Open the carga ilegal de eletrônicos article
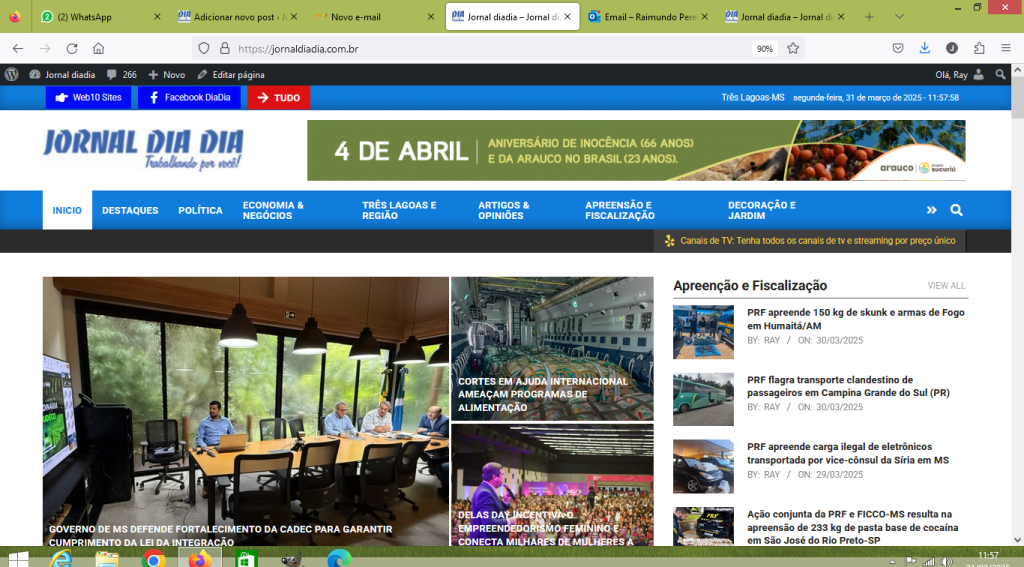Screen dimensions: 1024x567 pyautogui.click(x=848, y=453)
